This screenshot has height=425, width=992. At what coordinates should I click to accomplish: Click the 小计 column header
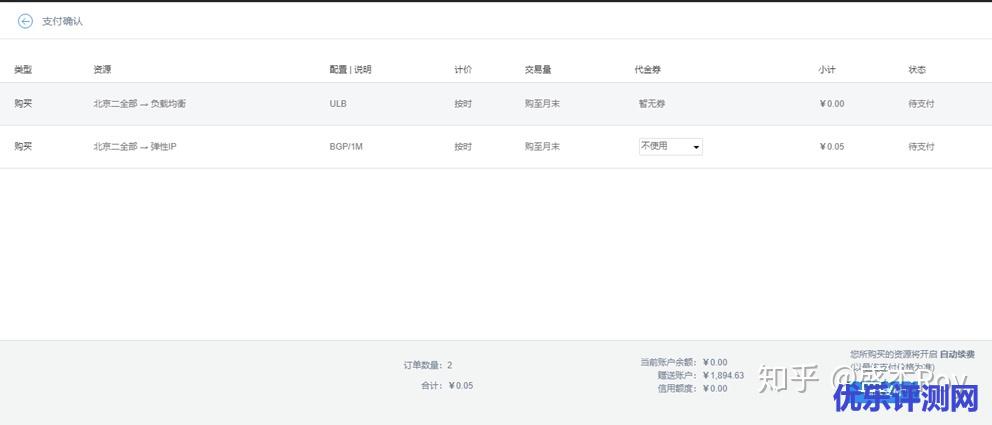[827, 70]
